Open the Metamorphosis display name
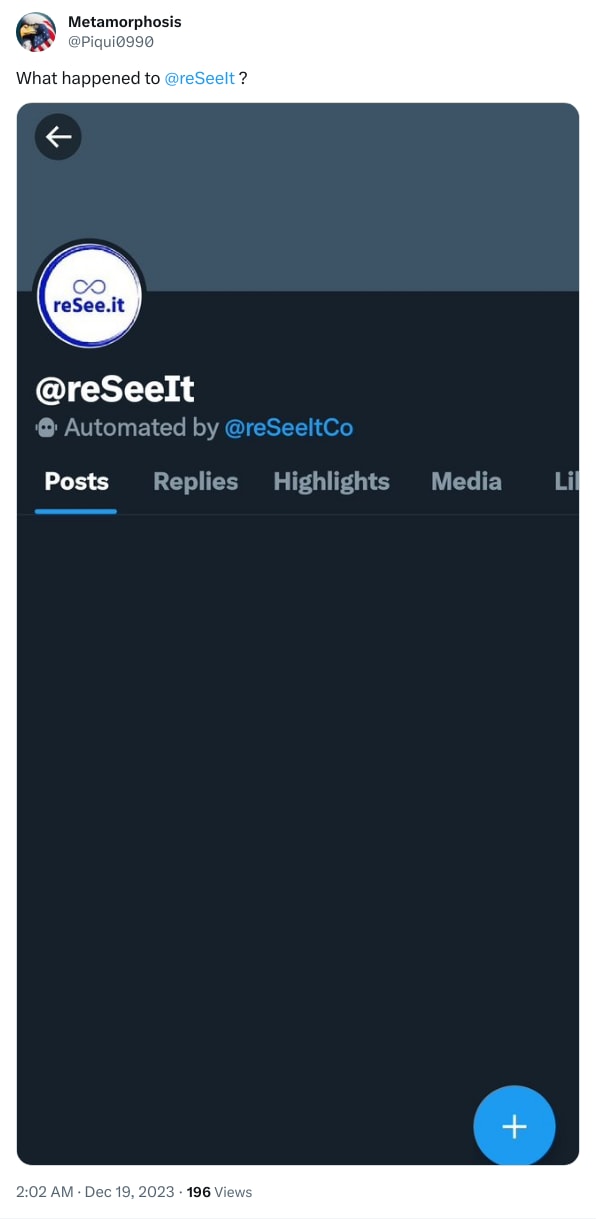This screenshot has width=611, height=1219. tap(125, 22)
